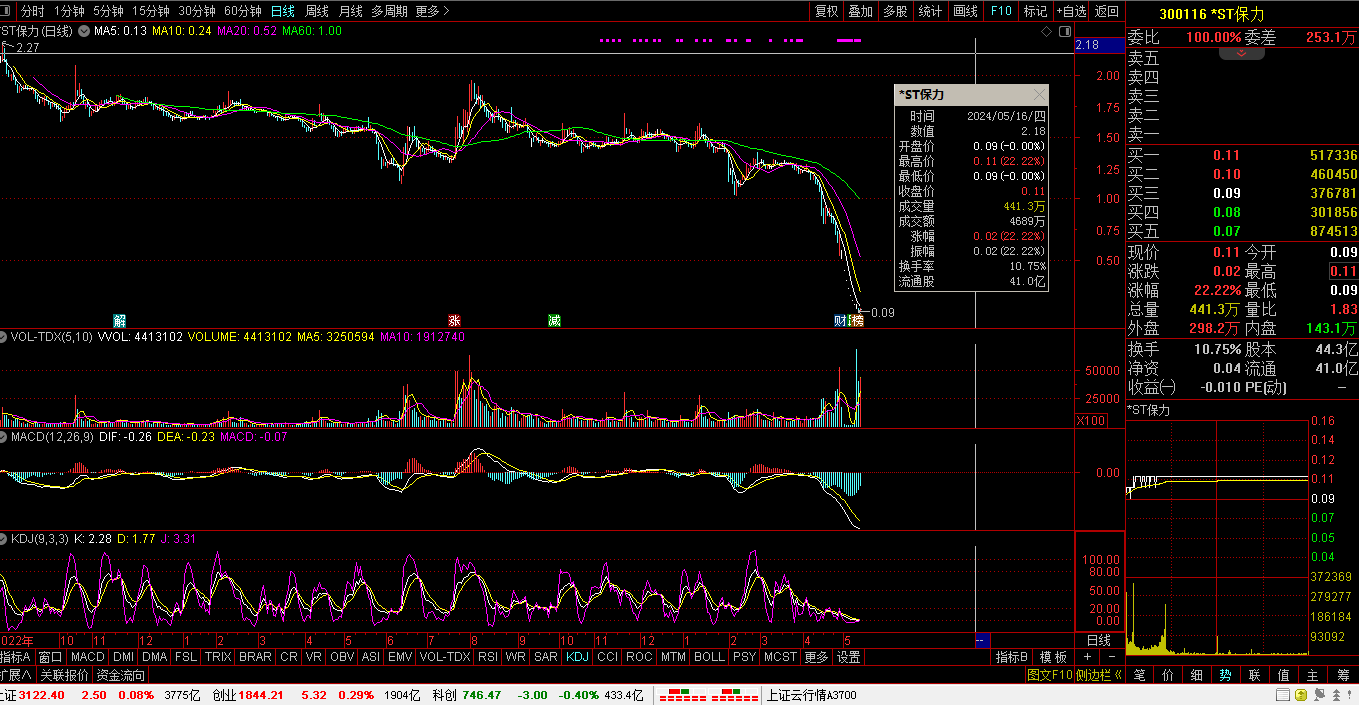Viewport: 1359px width, 705px height.
Task: Select the TRIX indicator tab
Action: [218, 657]
